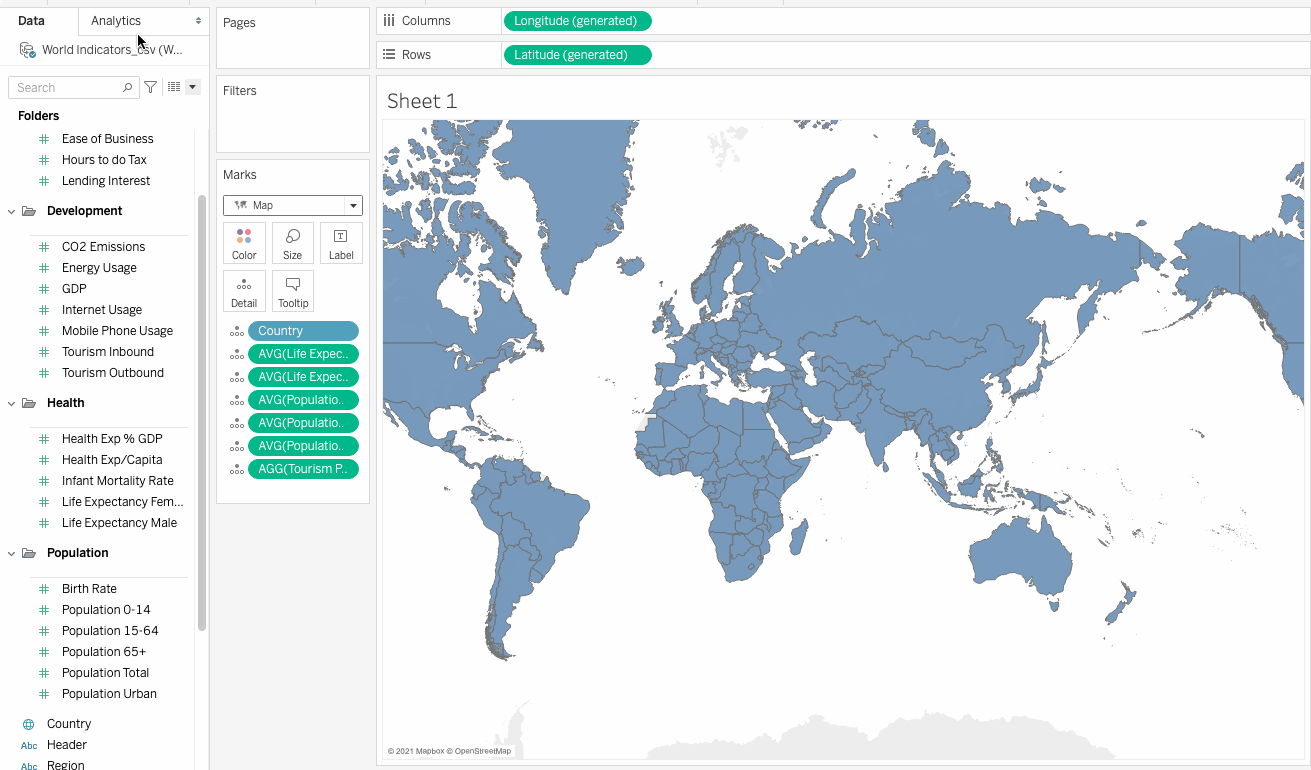Select the Detail button on the Marks card
This screenshot has height=770, width=1311.
244,290
